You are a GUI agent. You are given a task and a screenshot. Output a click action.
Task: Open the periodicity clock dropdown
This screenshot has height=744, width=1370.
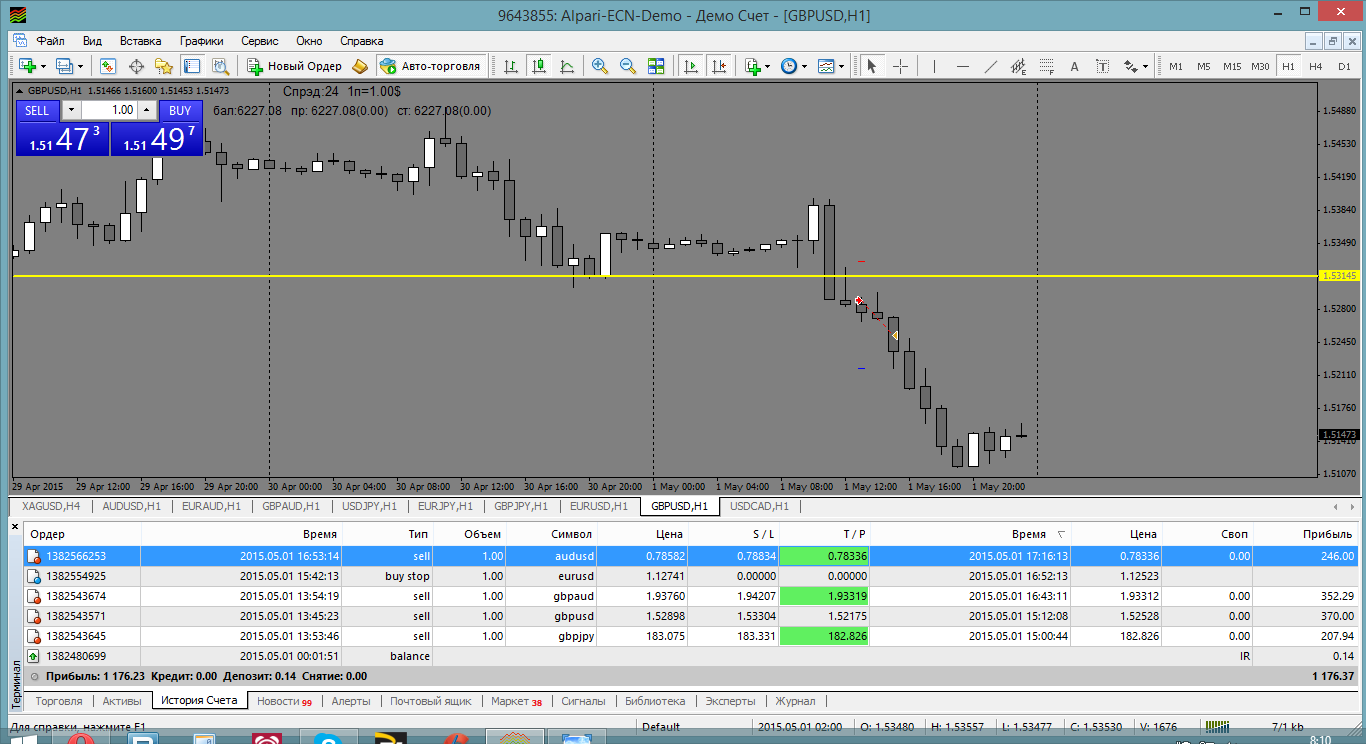click(793, 66)
